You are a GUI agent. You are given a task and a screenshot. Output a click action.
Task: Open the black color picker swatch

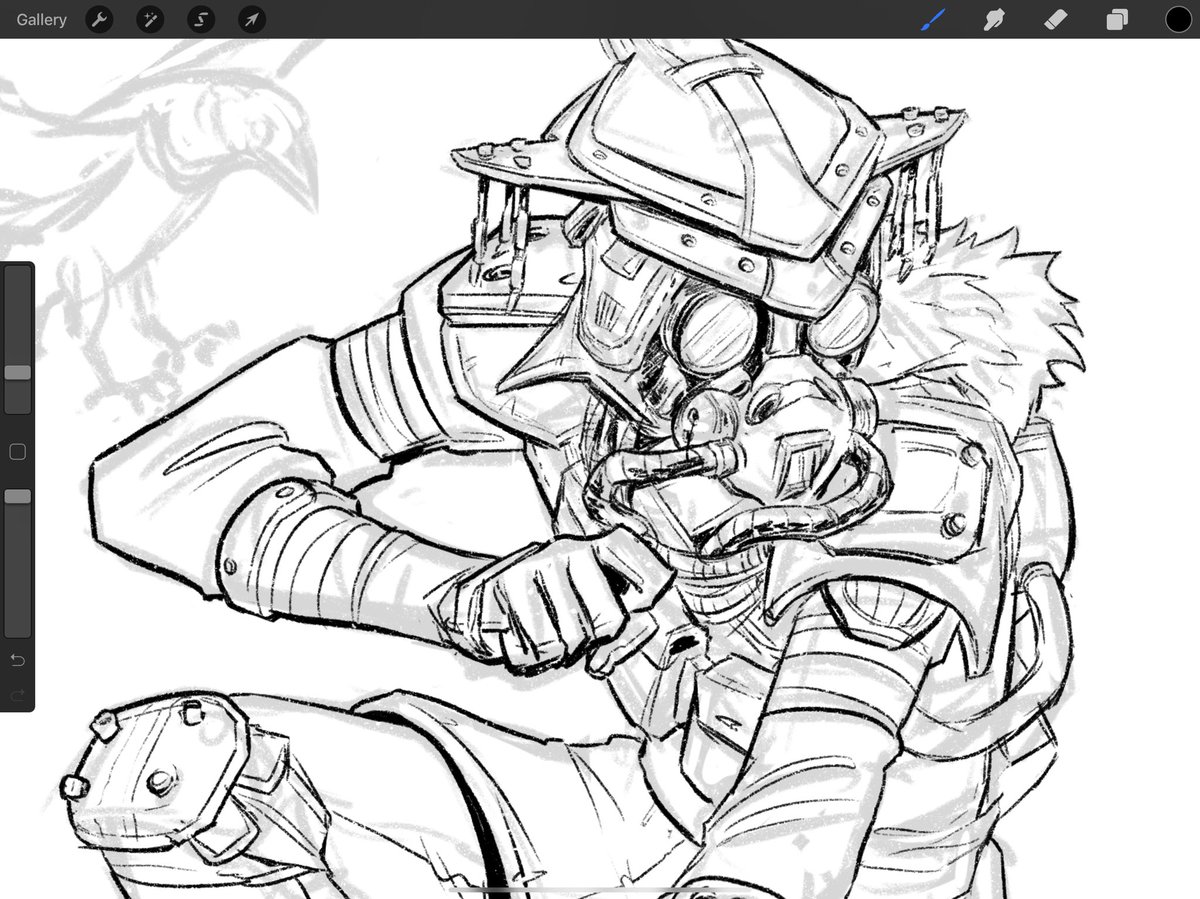click(1178, 19)
